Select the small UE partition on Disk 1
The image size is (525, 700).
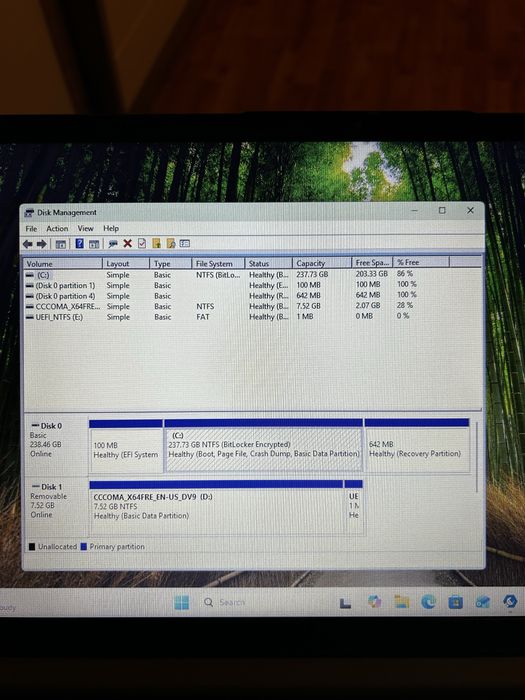(x=354, y=507)
